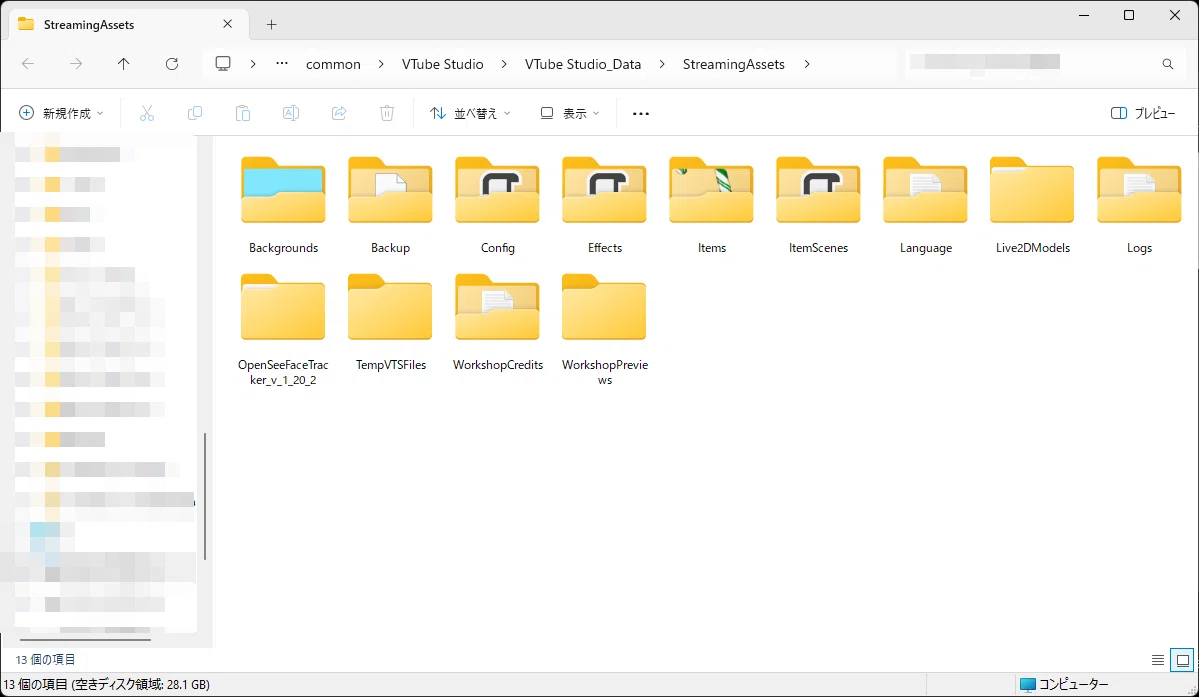1199x697 pixels.
Task: Select the OpenSeeFaceTracker_v_1_20_2 folder
Action: click(283, 330)
